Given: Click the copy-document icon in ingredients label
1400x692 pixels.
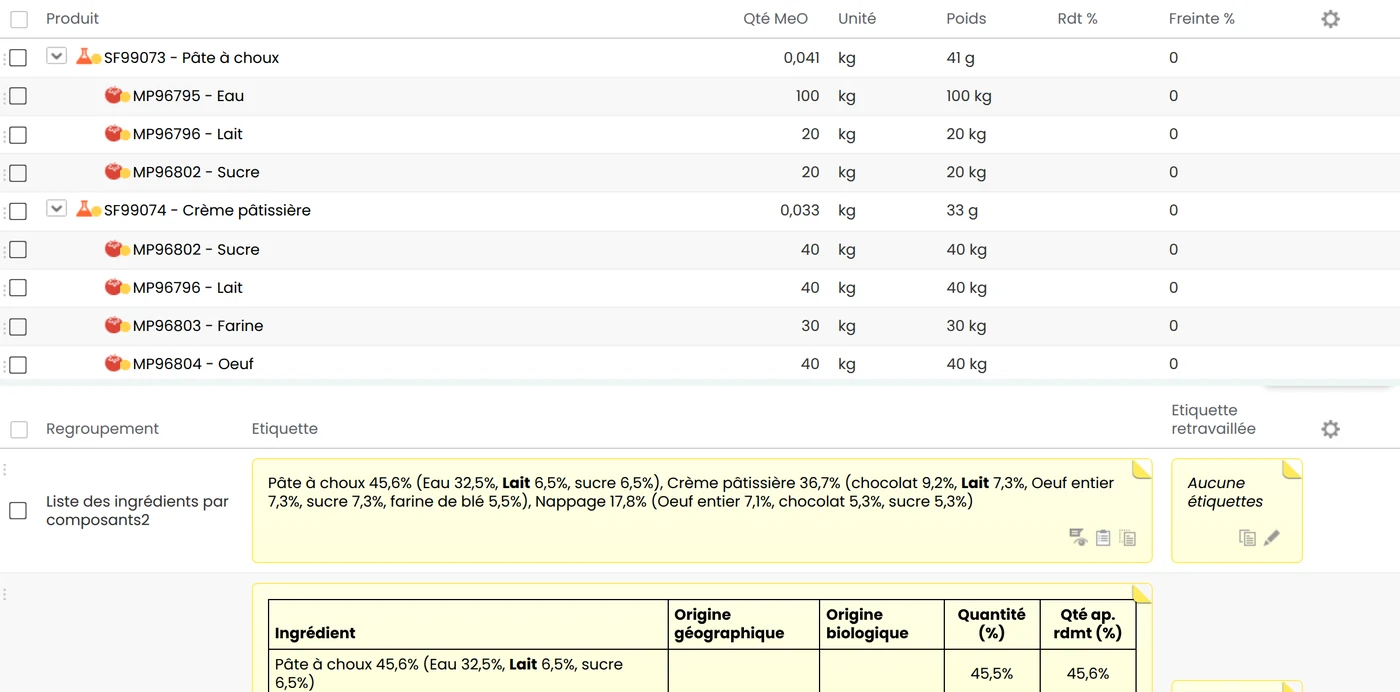Looking at the screenshot, I should (x=1128, y=538).
